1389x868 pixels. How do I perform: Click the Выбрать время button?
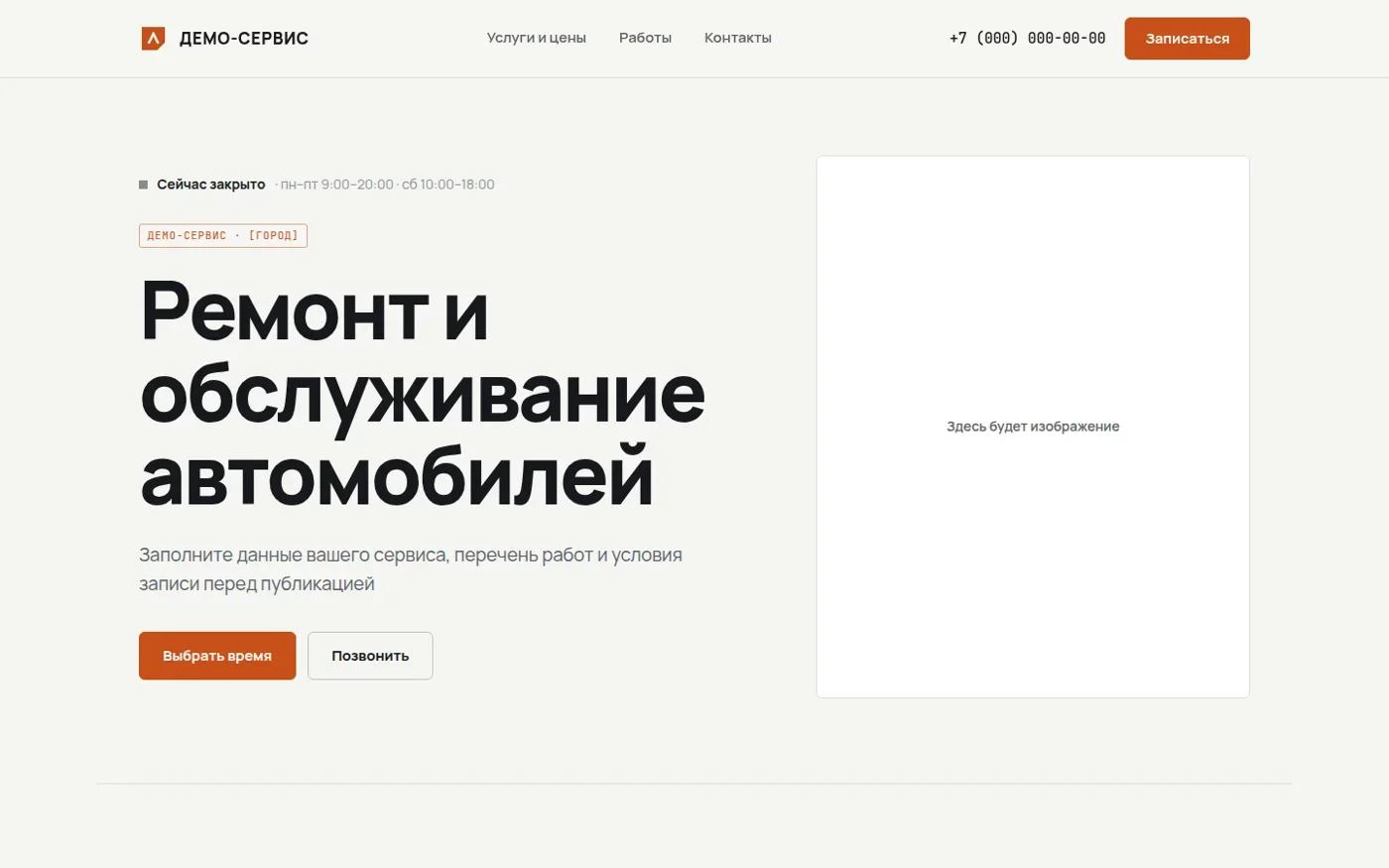click(217, 656)
